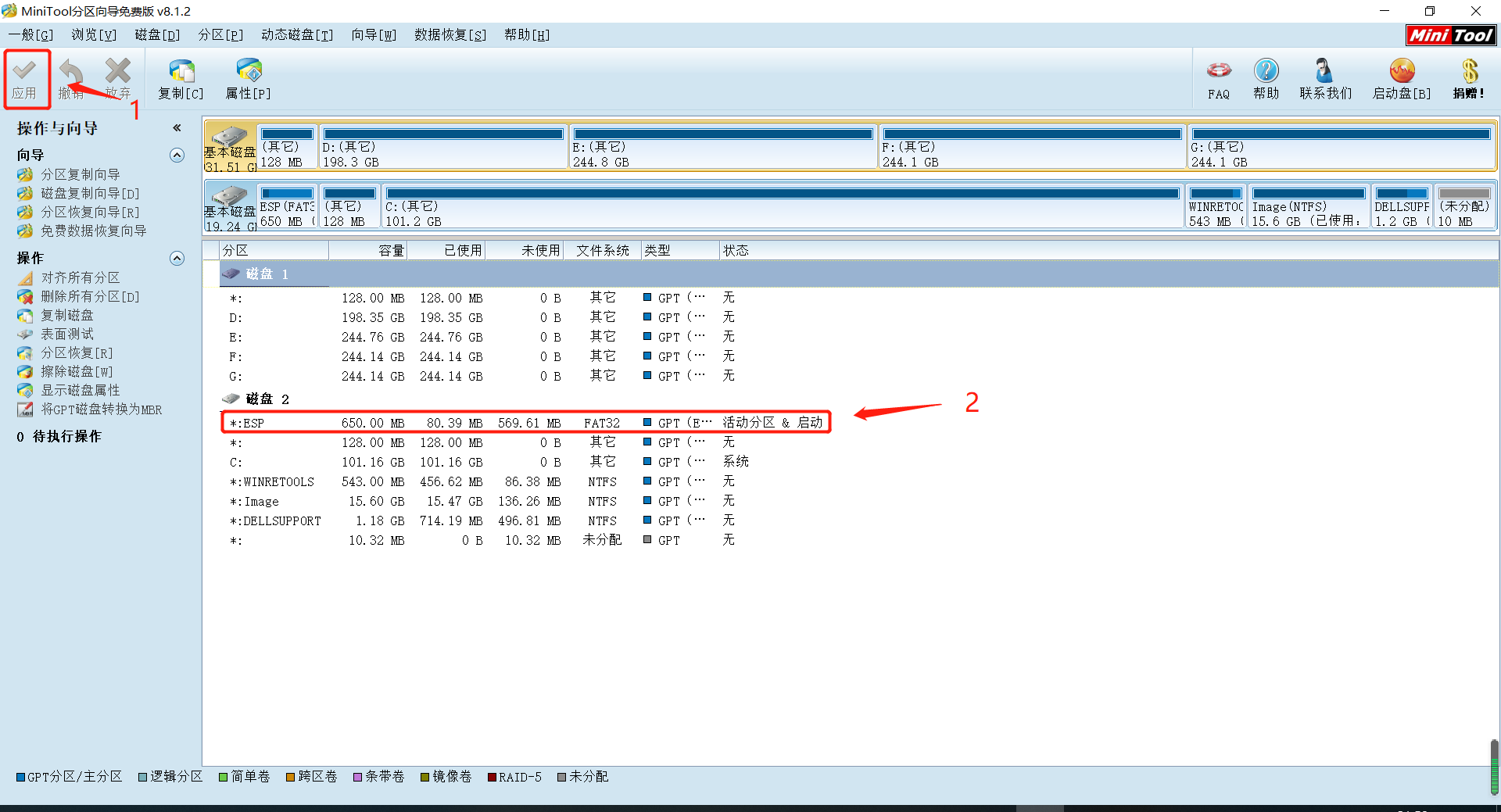
Task: Open the Wizard (向导) menu
Action: [374, 35]
